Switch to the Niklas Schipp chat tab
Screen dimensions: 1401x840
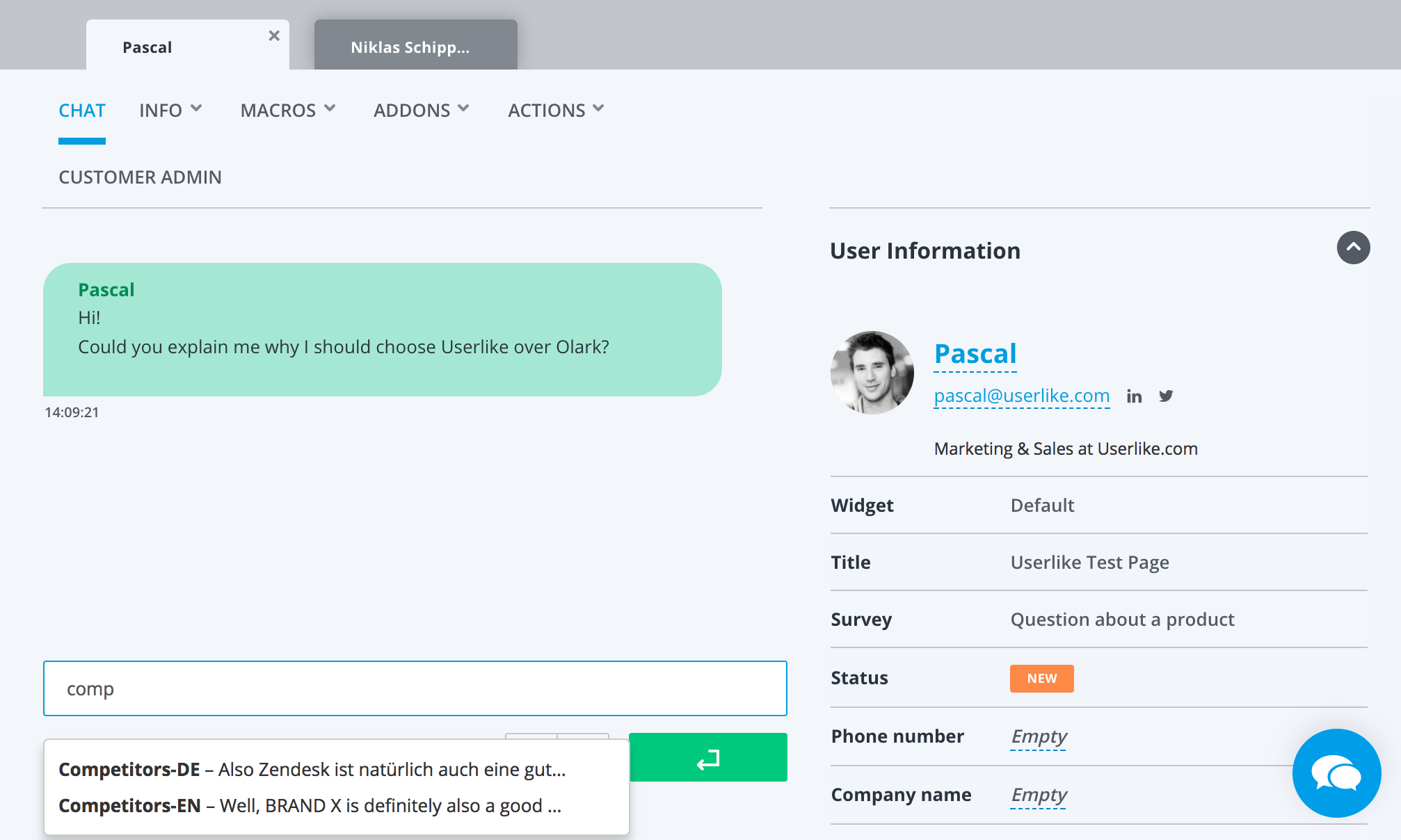[415, 47]
